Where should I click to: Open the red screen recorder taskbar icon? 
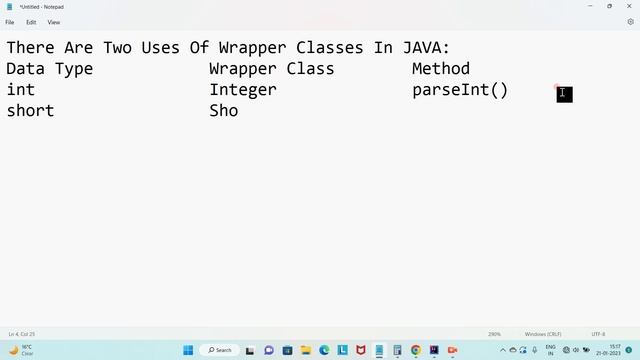click(x=453, y=350)
